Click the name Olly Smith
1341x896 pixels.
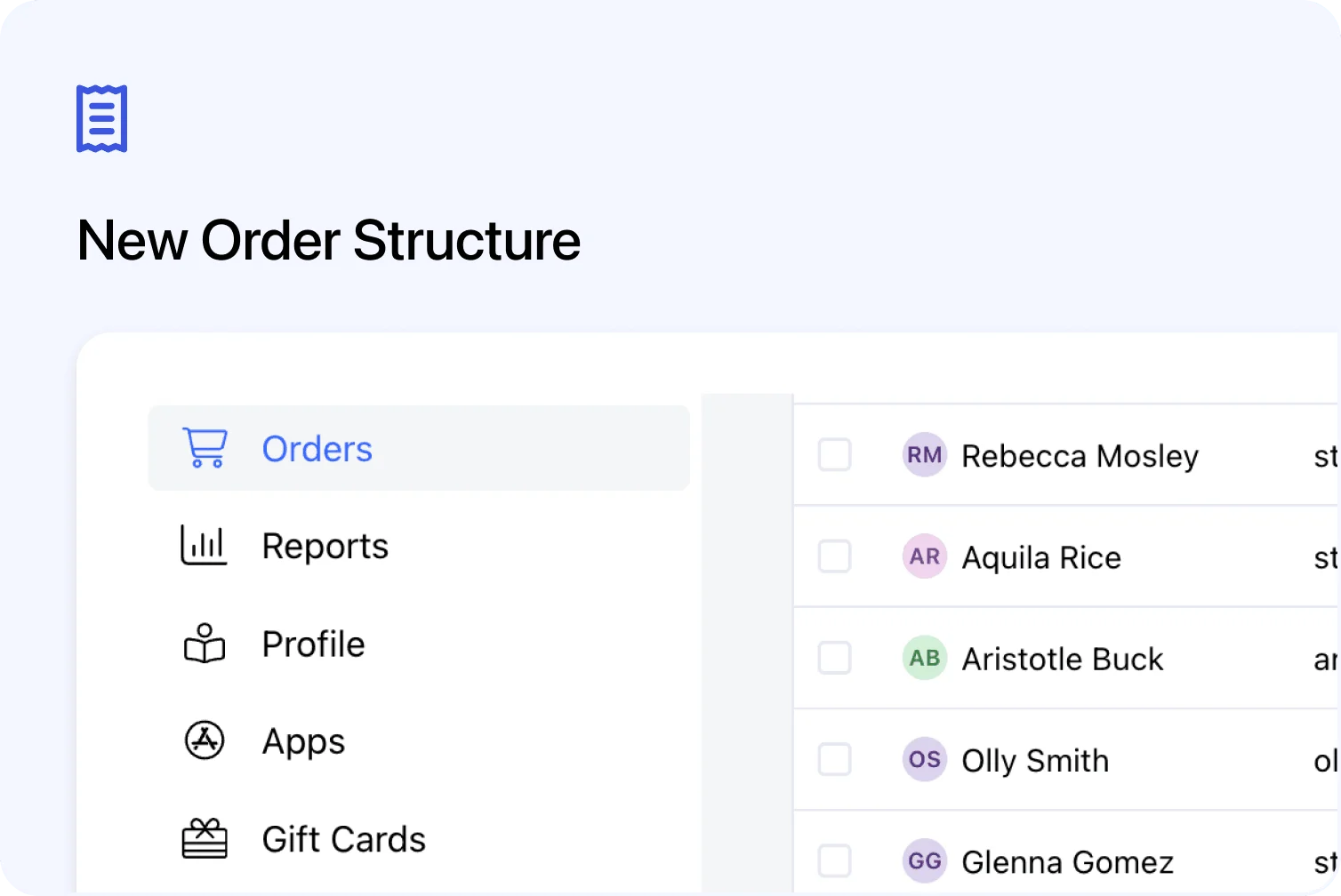(1035, 761)
